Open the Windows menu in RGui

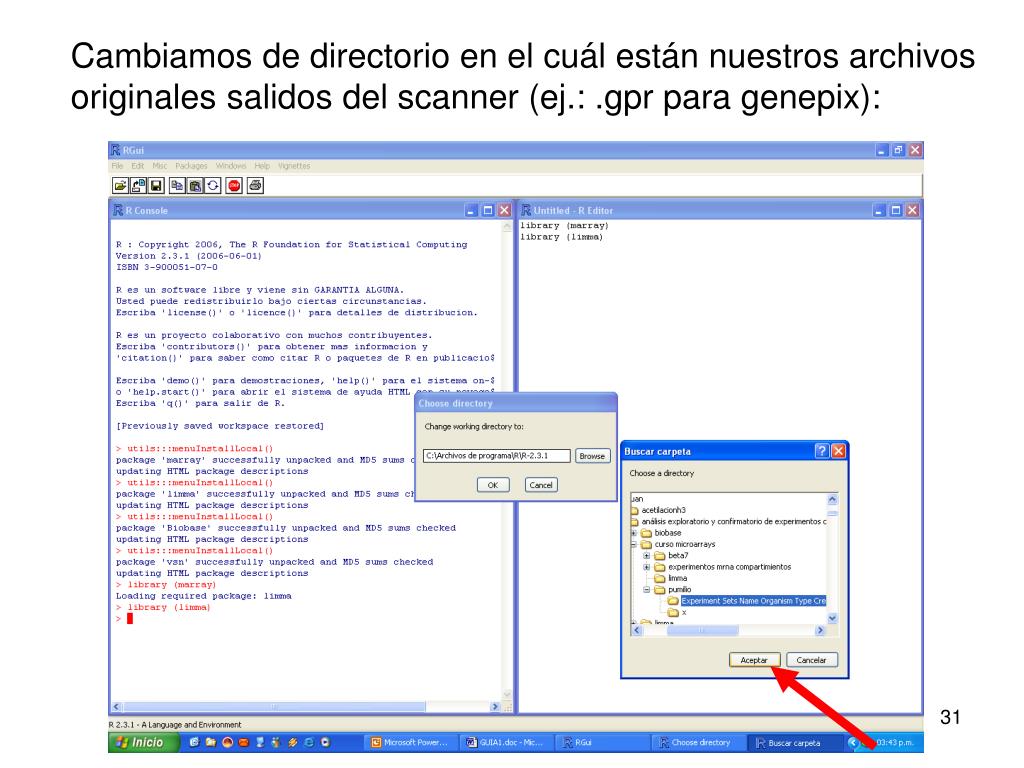pyautogui.click(x=231, y=167)
